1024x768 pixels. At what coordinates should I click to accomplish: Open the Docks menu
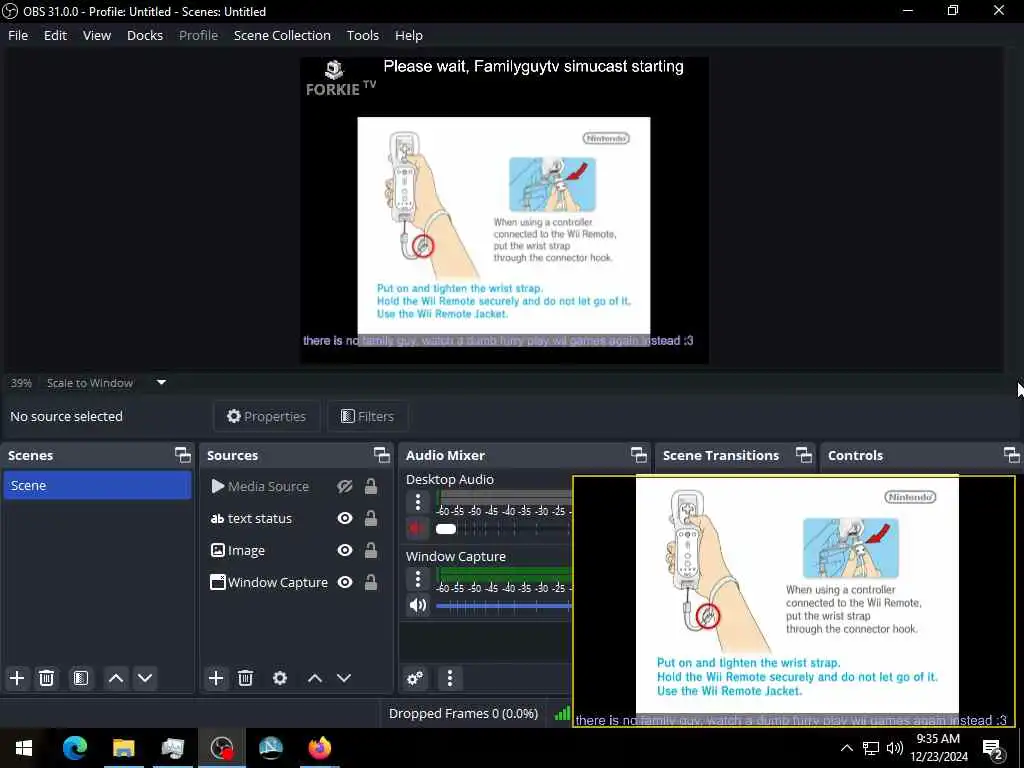145,35
